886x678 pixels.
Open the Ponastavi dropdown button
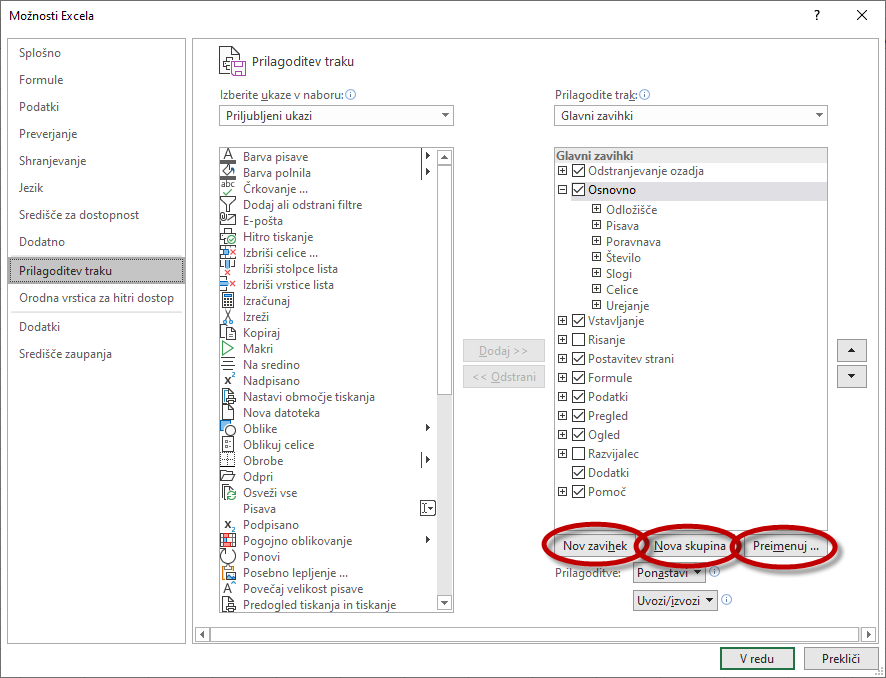[670, 573]
